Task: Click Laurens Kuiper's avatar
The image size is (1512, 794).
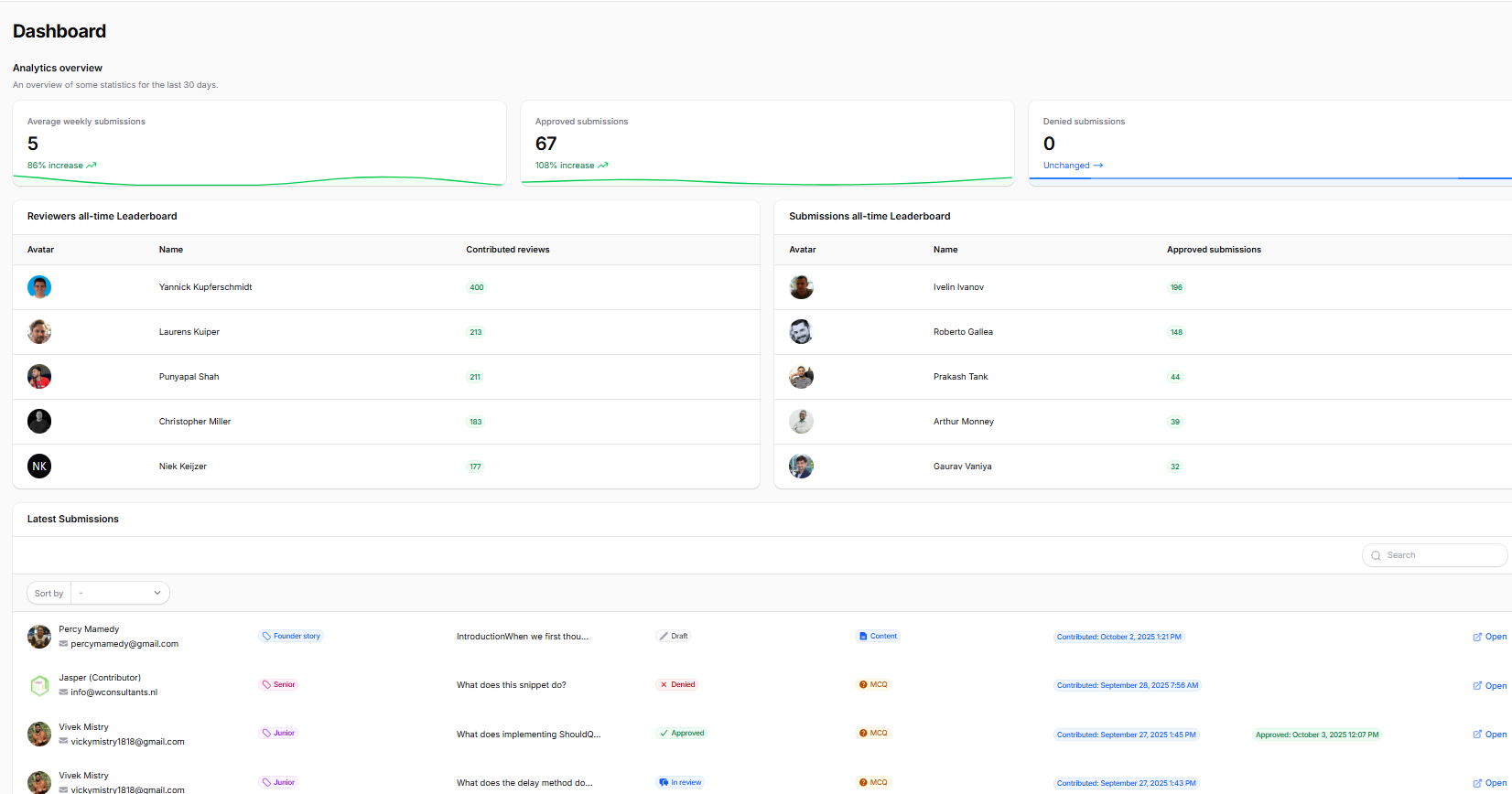Action: point(39,332)
